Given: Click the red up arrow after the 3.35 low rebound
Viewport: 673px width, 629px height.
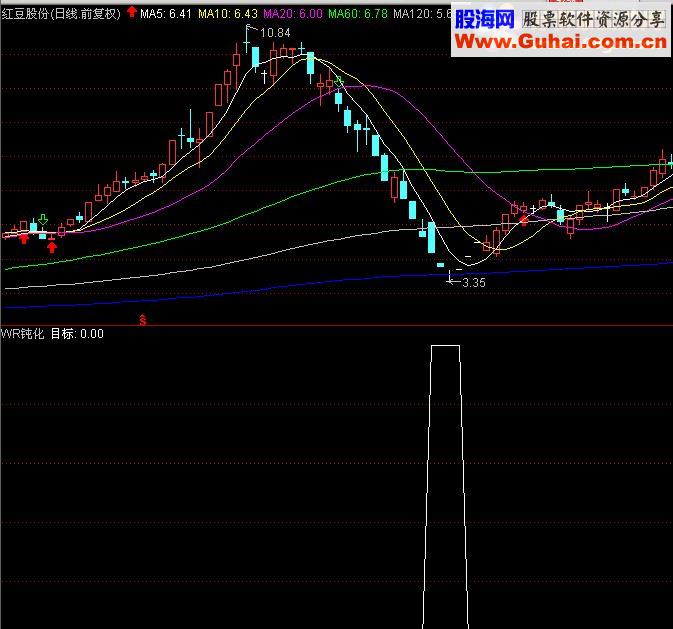Looking at the screenshot, I should tap(524, 221).
